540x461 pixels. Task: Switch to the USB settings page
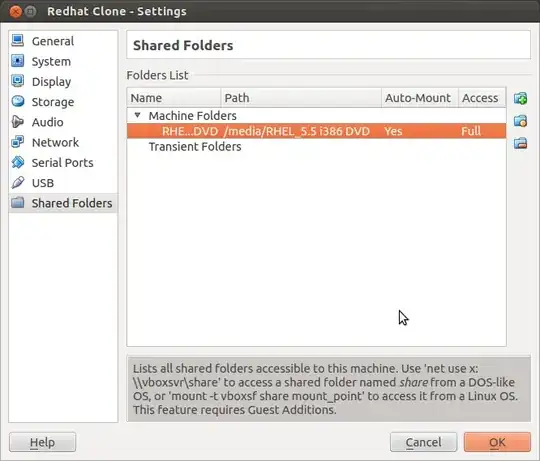[x=63, y=183]
